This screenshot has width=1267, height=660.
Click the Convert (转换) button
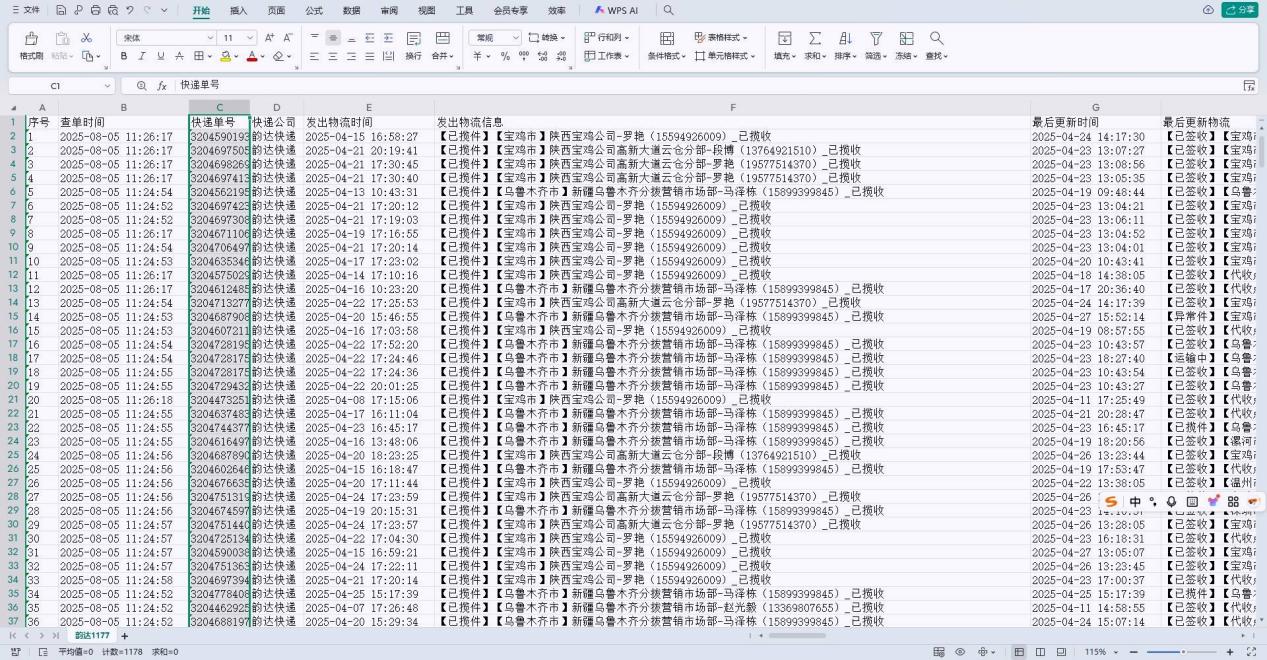click(547, 37)
